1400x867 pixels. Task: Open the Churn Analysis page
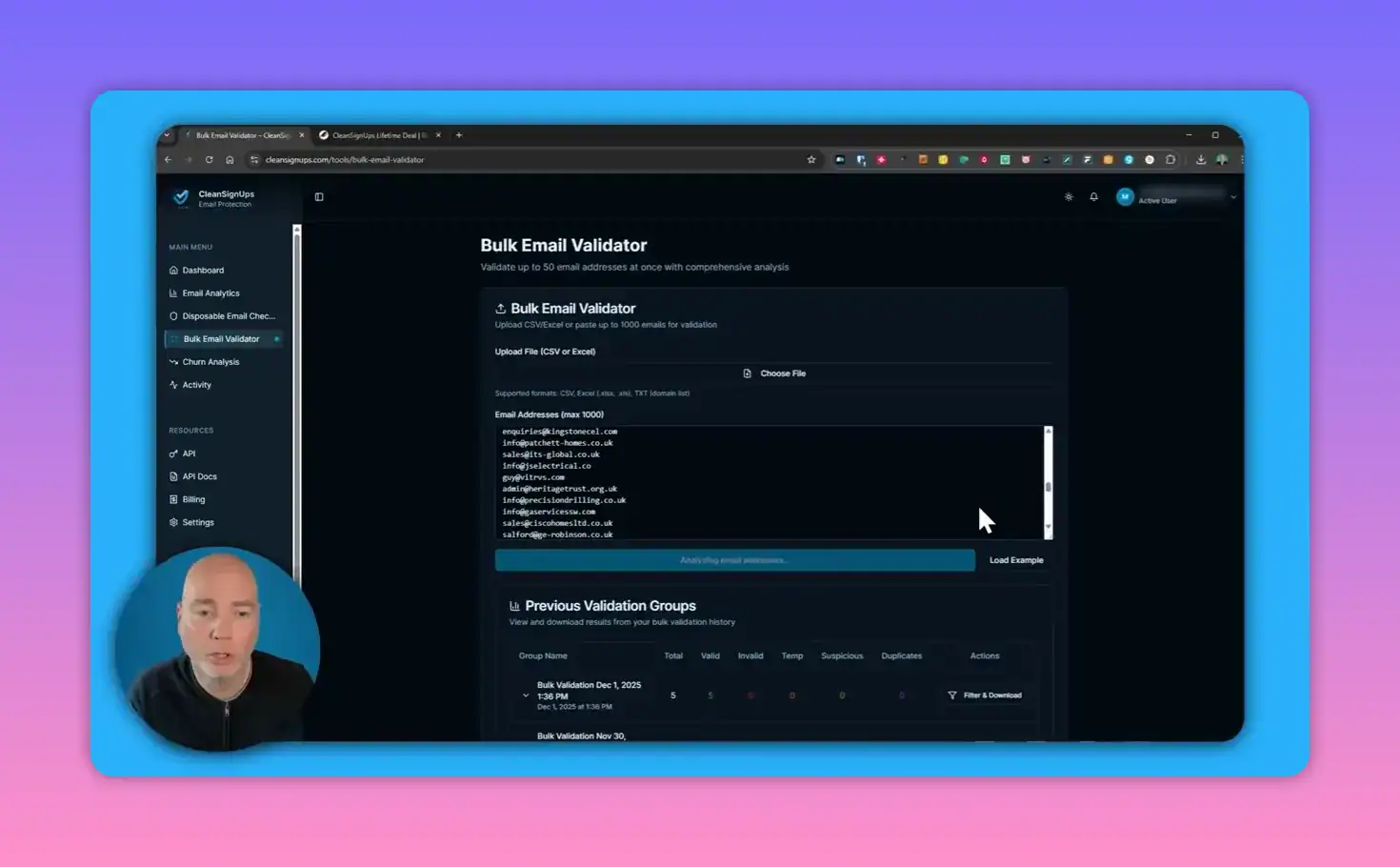(210, 362)
